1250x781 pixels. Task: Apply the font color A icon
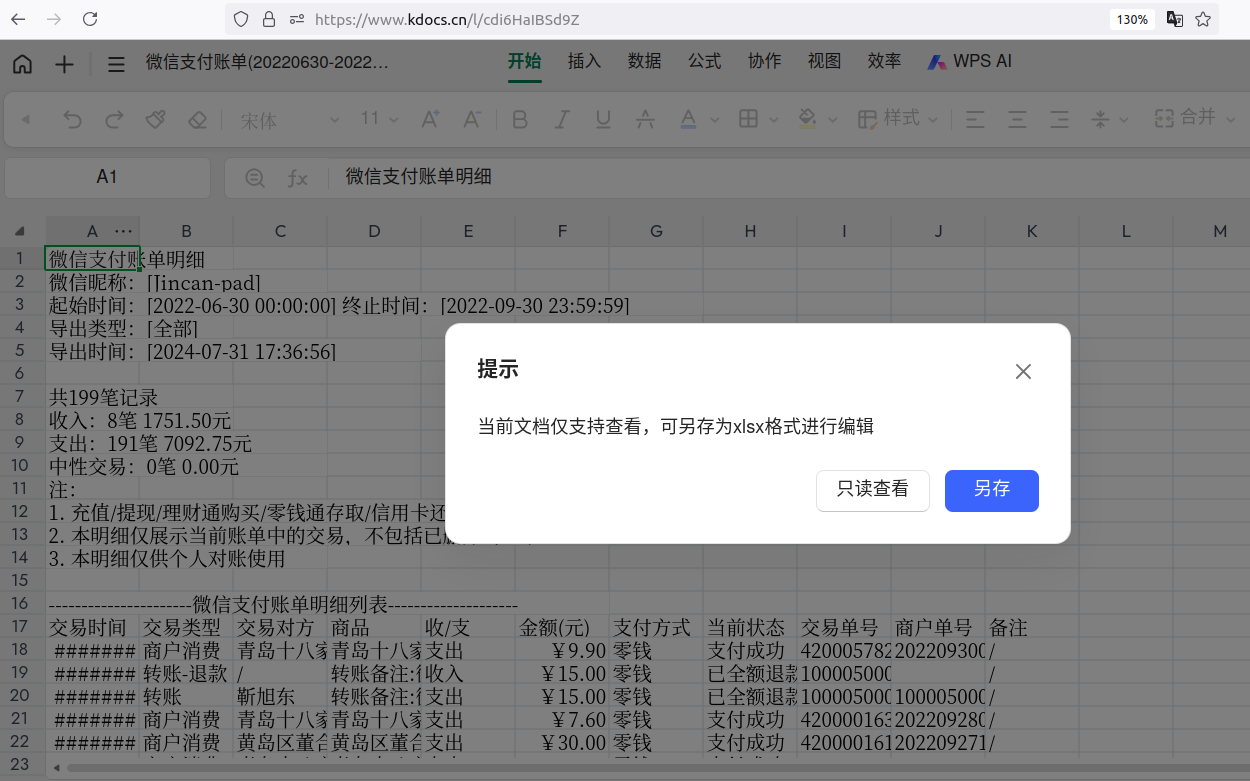point(688,119)
